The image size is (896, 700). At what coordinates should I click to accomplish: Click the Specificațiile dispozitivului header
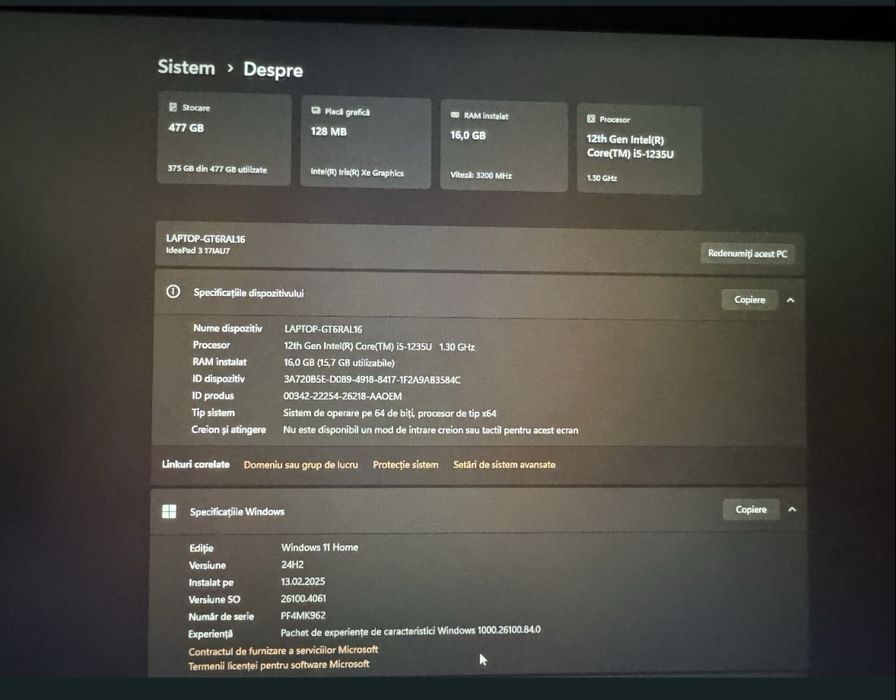(249, 293)
